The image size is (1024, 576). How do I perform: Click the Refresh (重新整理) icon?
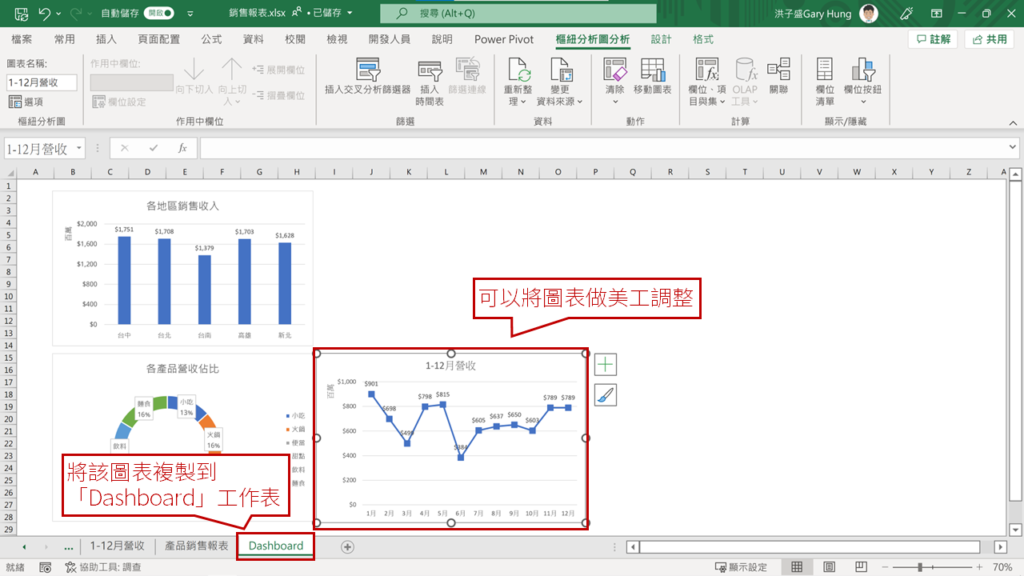tap(519, 70)
